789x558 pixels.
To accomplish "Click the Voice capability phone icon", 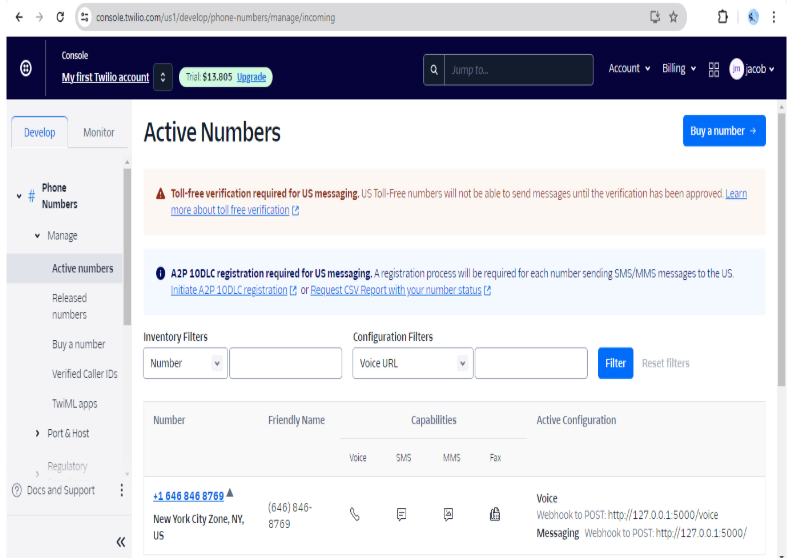I will click(x=355, y=514).
